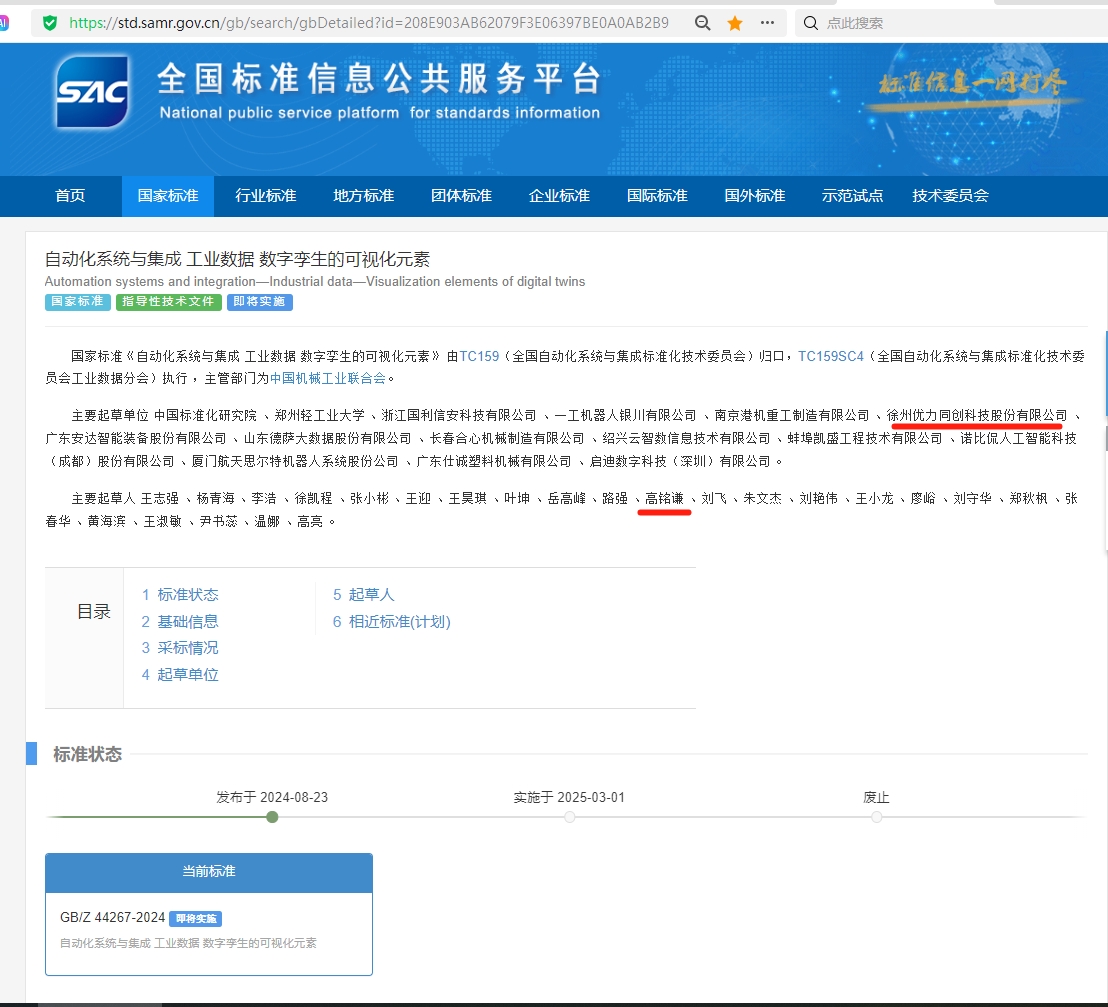Click the 全国标准信息公共服务平台 site title
This screenshot has width=1108, height=1007.
(x=379, y=78)
